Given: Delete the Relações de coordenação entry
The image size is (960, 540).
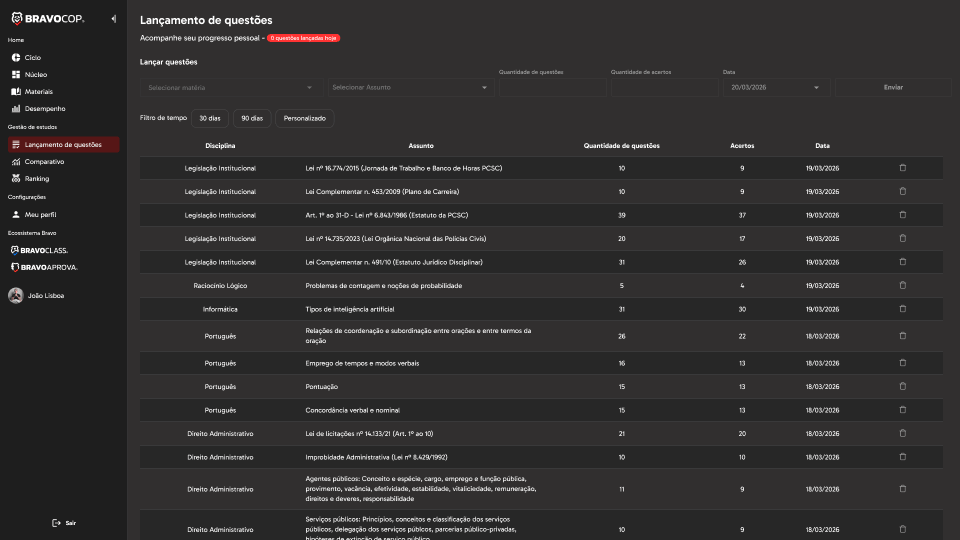Looking at the screenshot, I should (x=902, y=336).
